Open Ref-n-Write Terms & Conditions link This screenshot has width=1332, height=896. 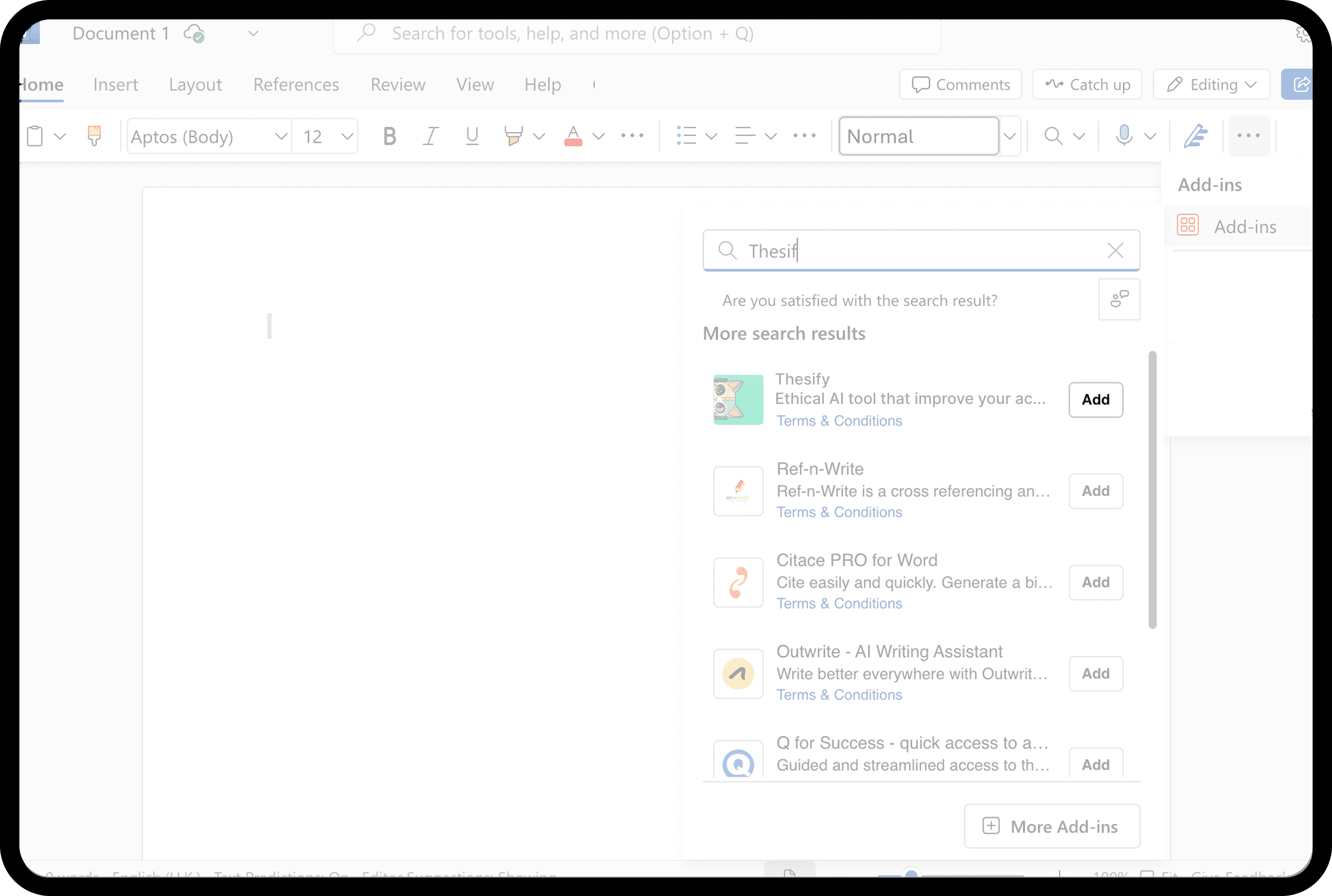pyautogui.click(x=839, y=512)
